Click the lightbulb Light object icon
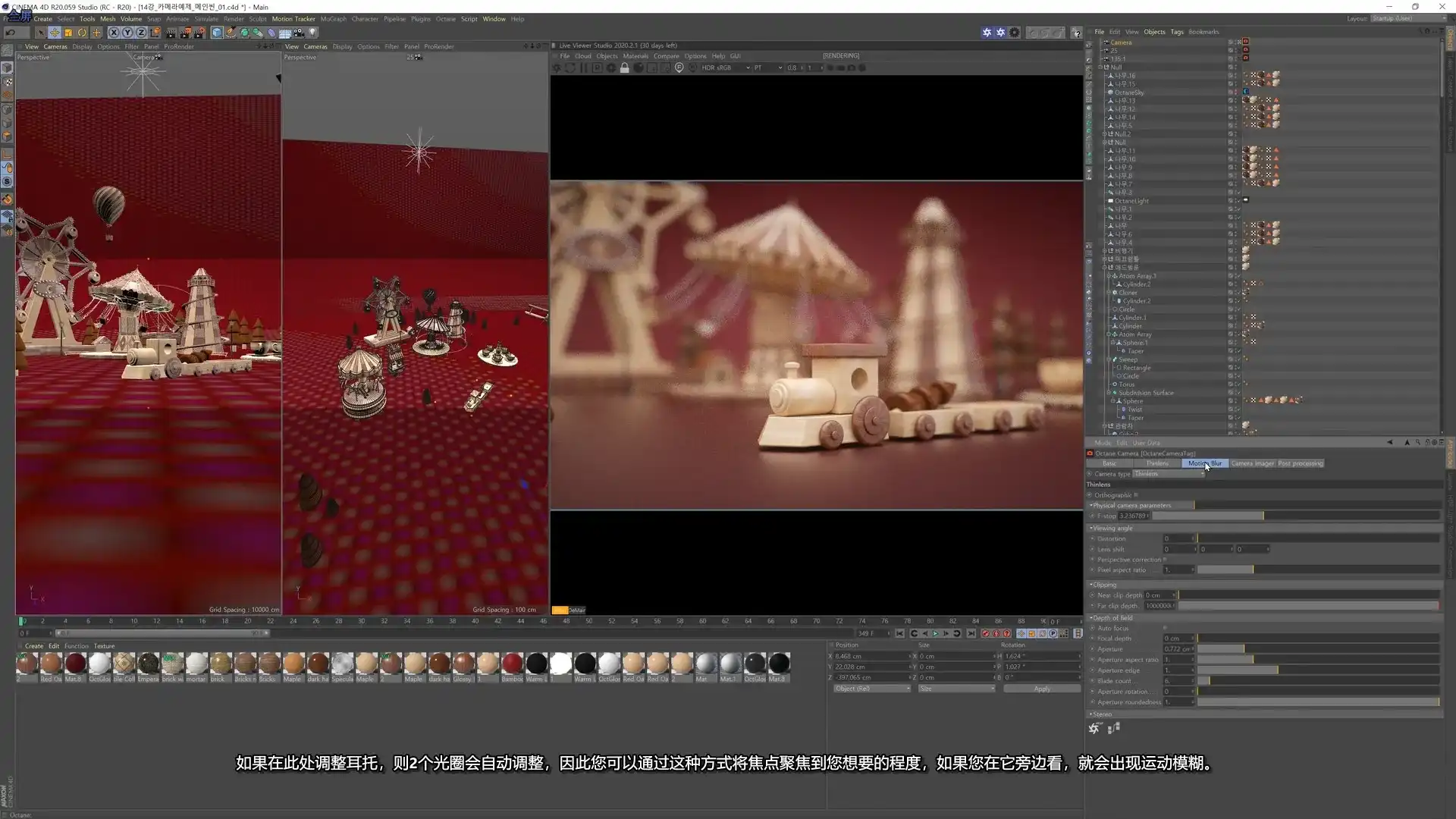This screenshot has width=1456, height=819. pos(312,33)
